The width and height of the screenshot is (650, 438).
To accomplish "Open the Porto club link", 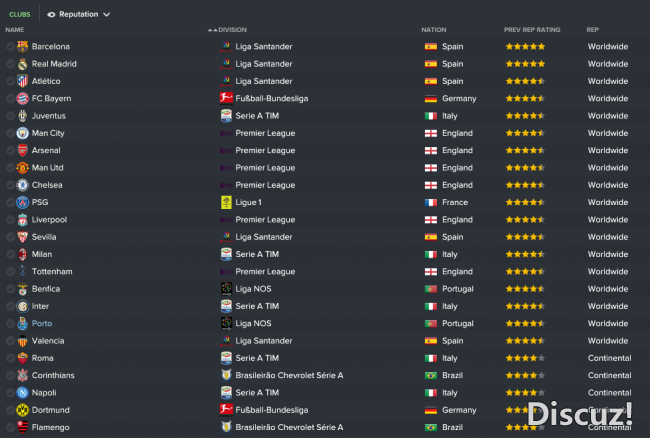I will [42, 323].
